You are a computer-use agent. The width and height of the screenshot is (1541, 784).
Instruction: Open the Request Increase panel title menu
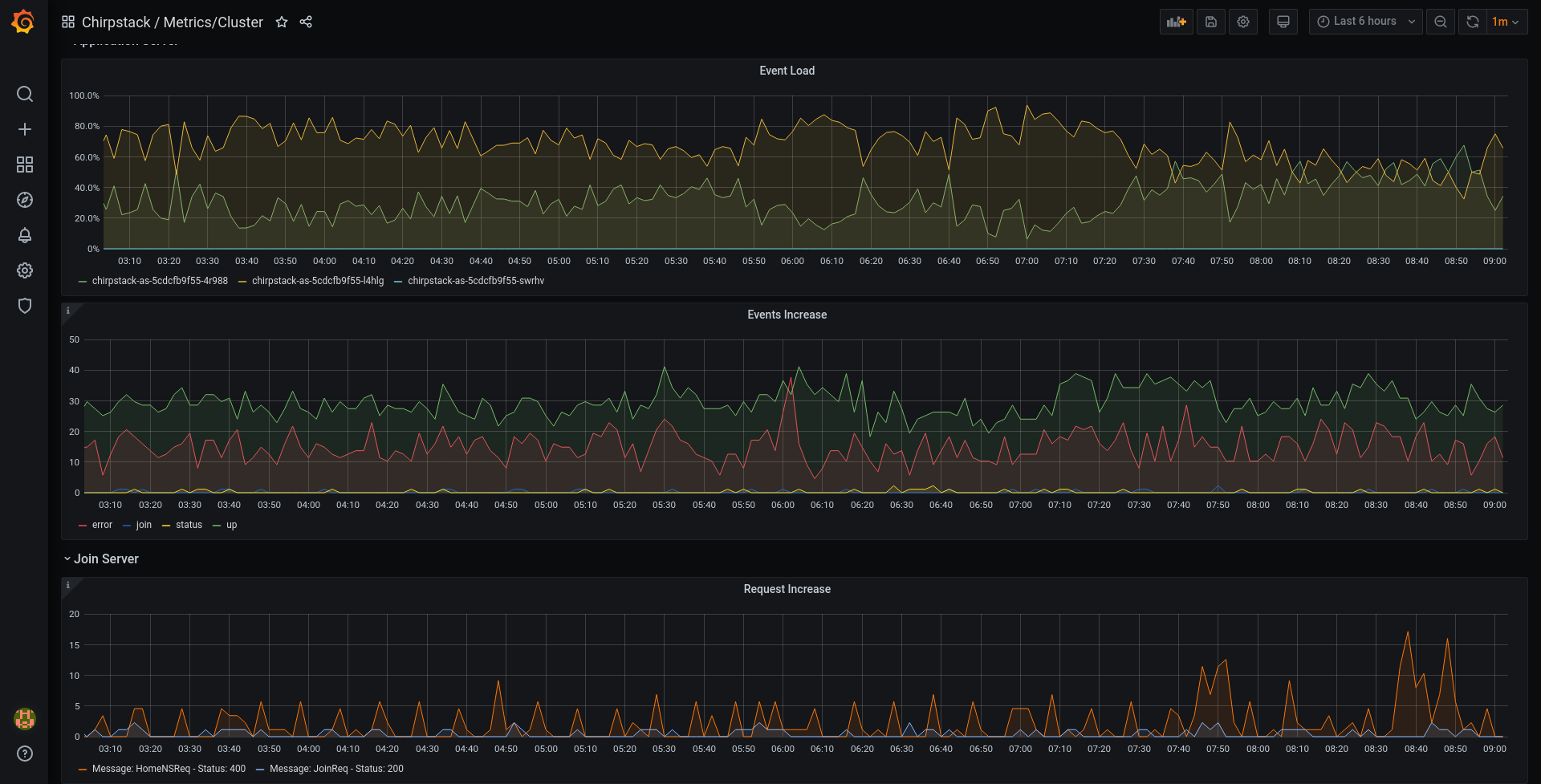pyautogui.click(x=787, y=589)
